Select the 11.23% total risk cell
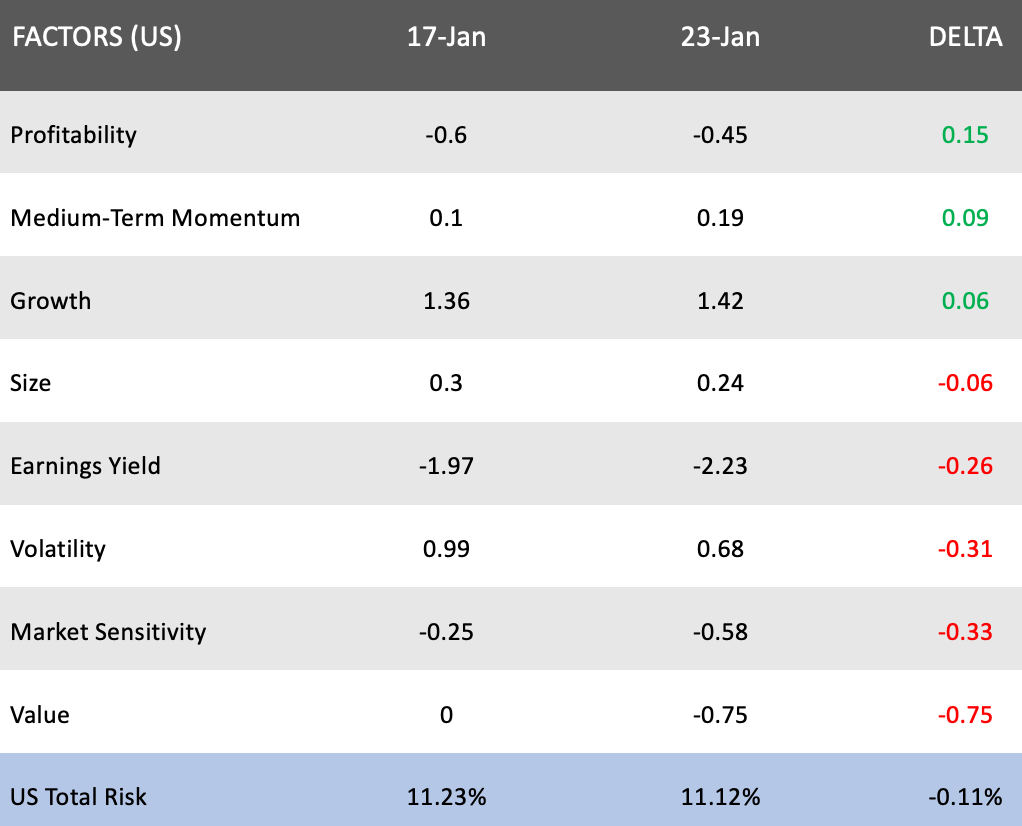1022x826 pixels. [446, 797]
